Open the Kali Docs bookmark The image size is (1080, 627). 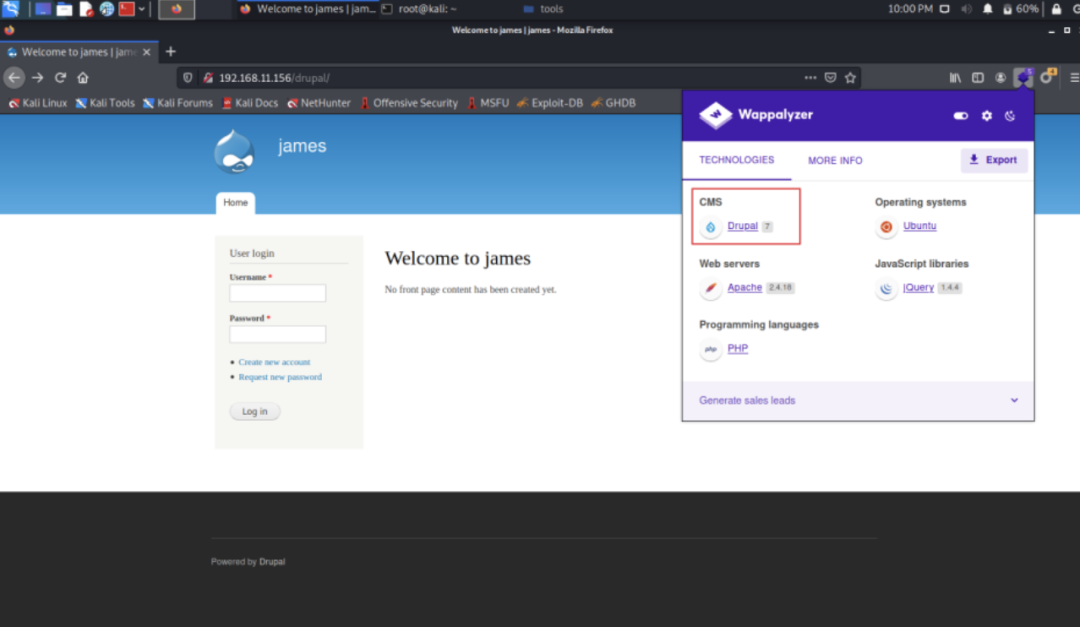pos(250,103)
